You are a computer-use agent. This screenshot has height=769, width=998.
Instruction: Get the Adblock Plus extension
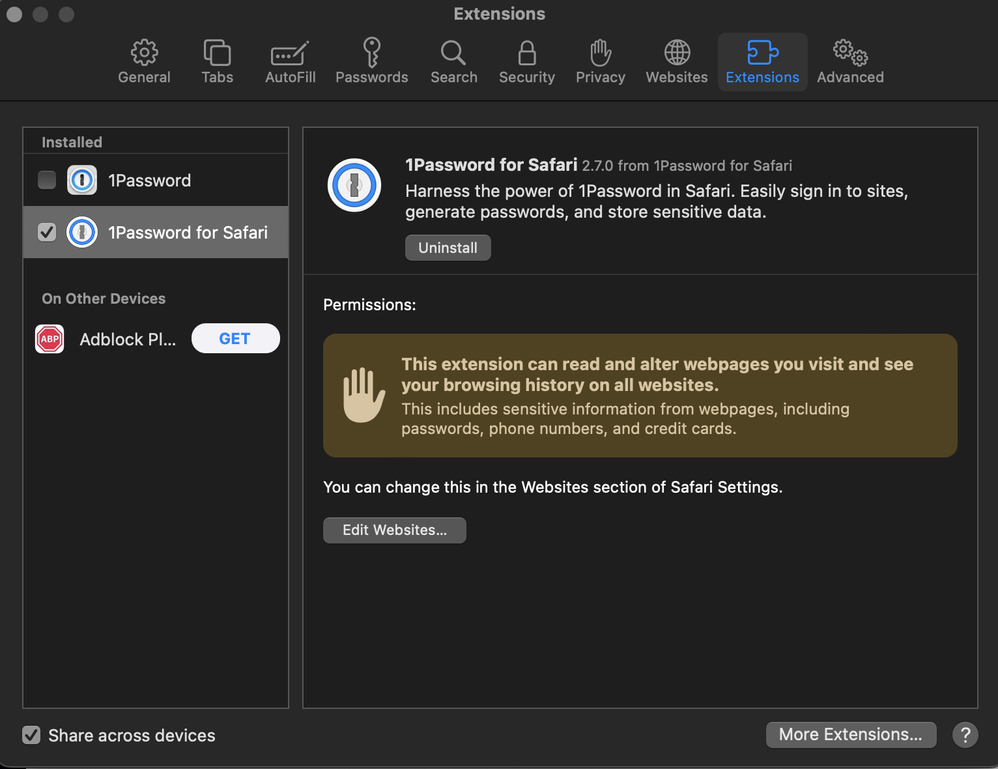tap(235, 339)
